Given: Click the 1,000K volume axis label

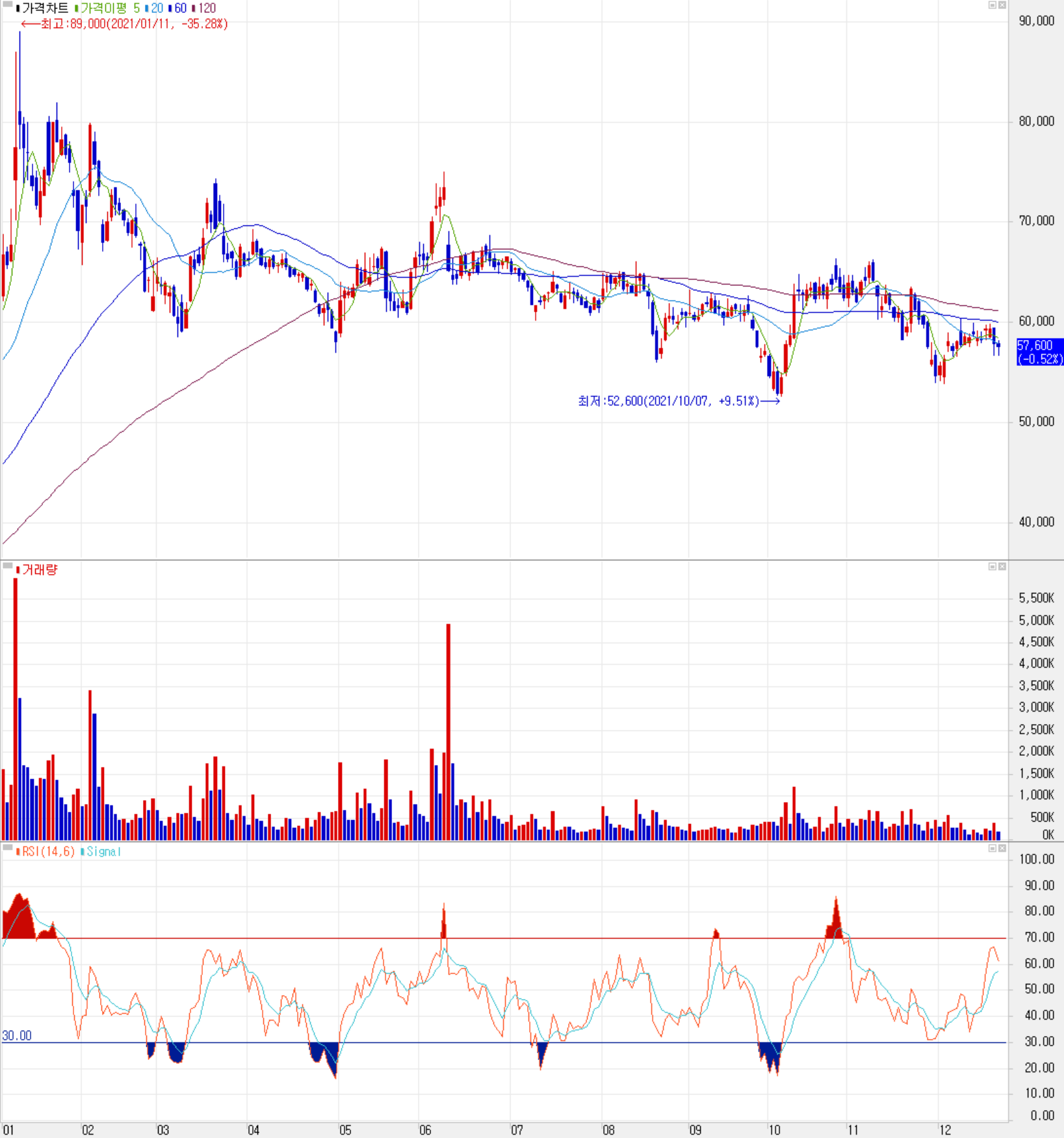Looking at the screenshot, I should click(1037, 795).
